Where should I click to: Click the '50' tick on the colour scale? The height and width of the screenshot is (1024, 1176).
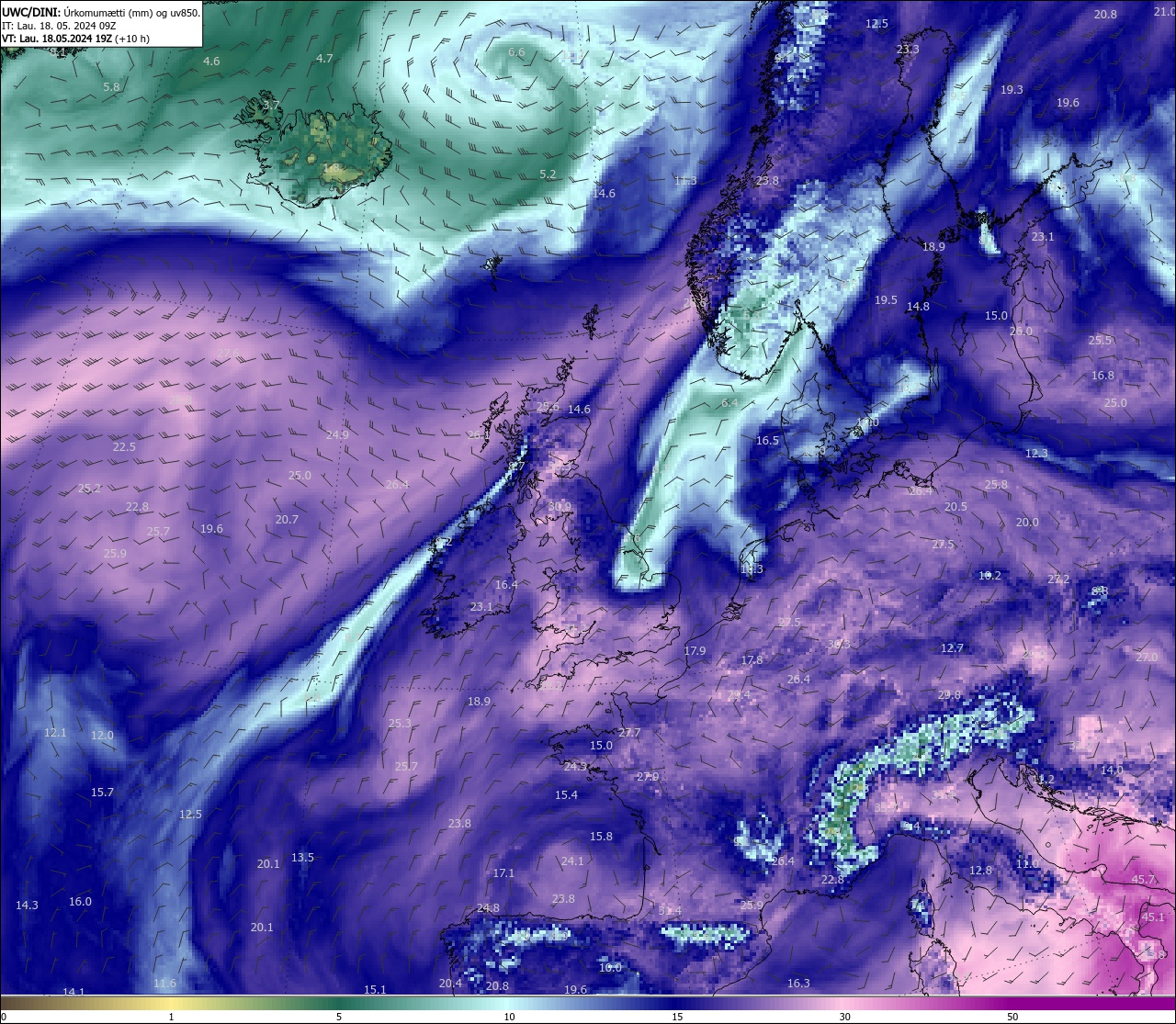coord(1012,1017)
